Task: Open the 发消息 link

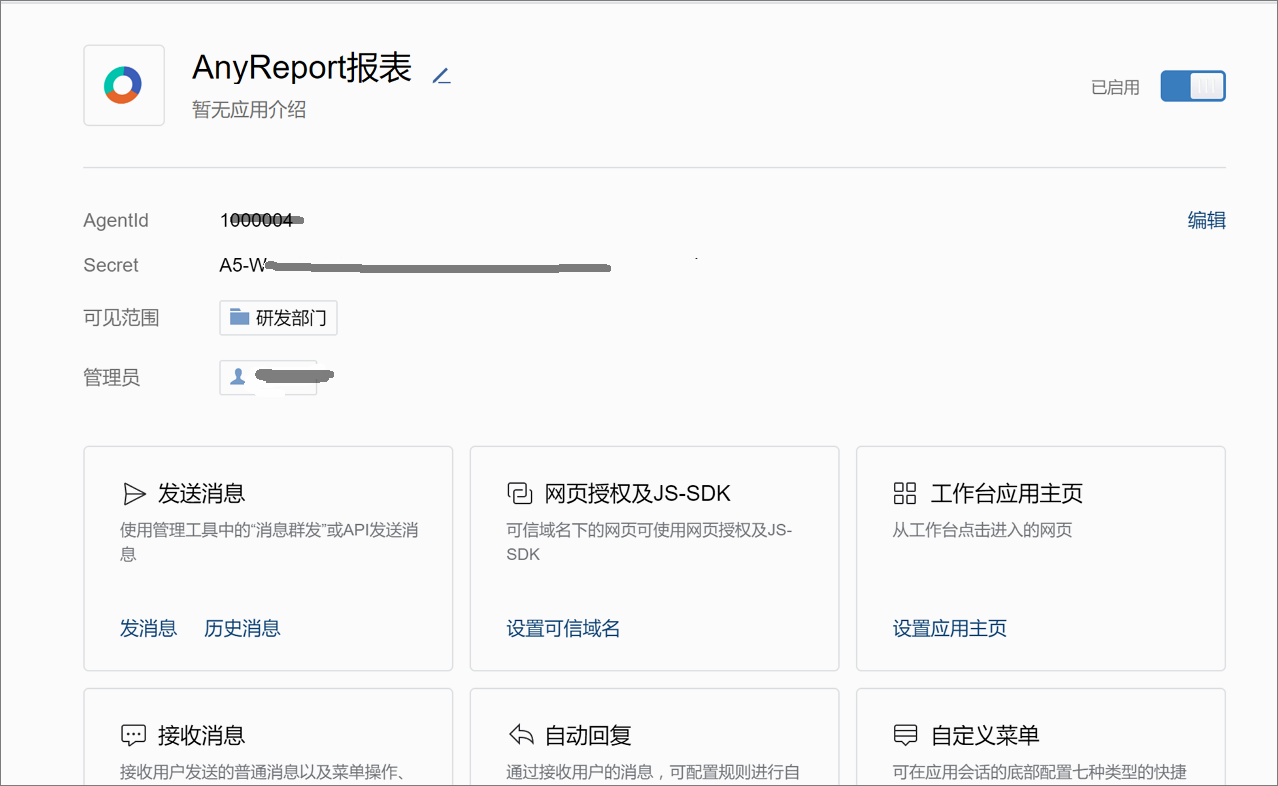Action: 148,628
